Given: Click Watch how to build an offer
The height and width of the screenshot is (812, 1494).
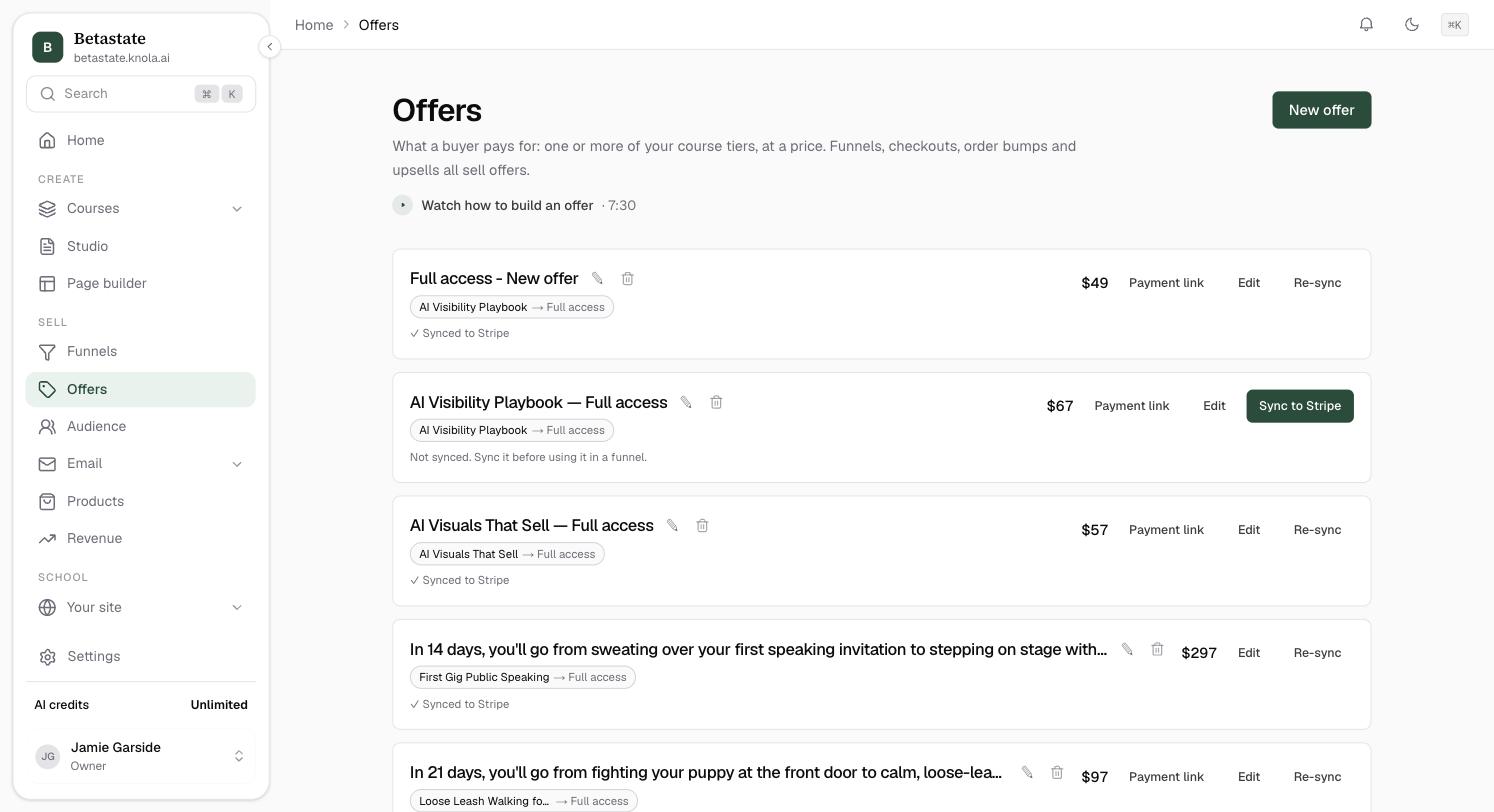Looking at the screenshot, I should pyautogui.click(x=507, y=205).
